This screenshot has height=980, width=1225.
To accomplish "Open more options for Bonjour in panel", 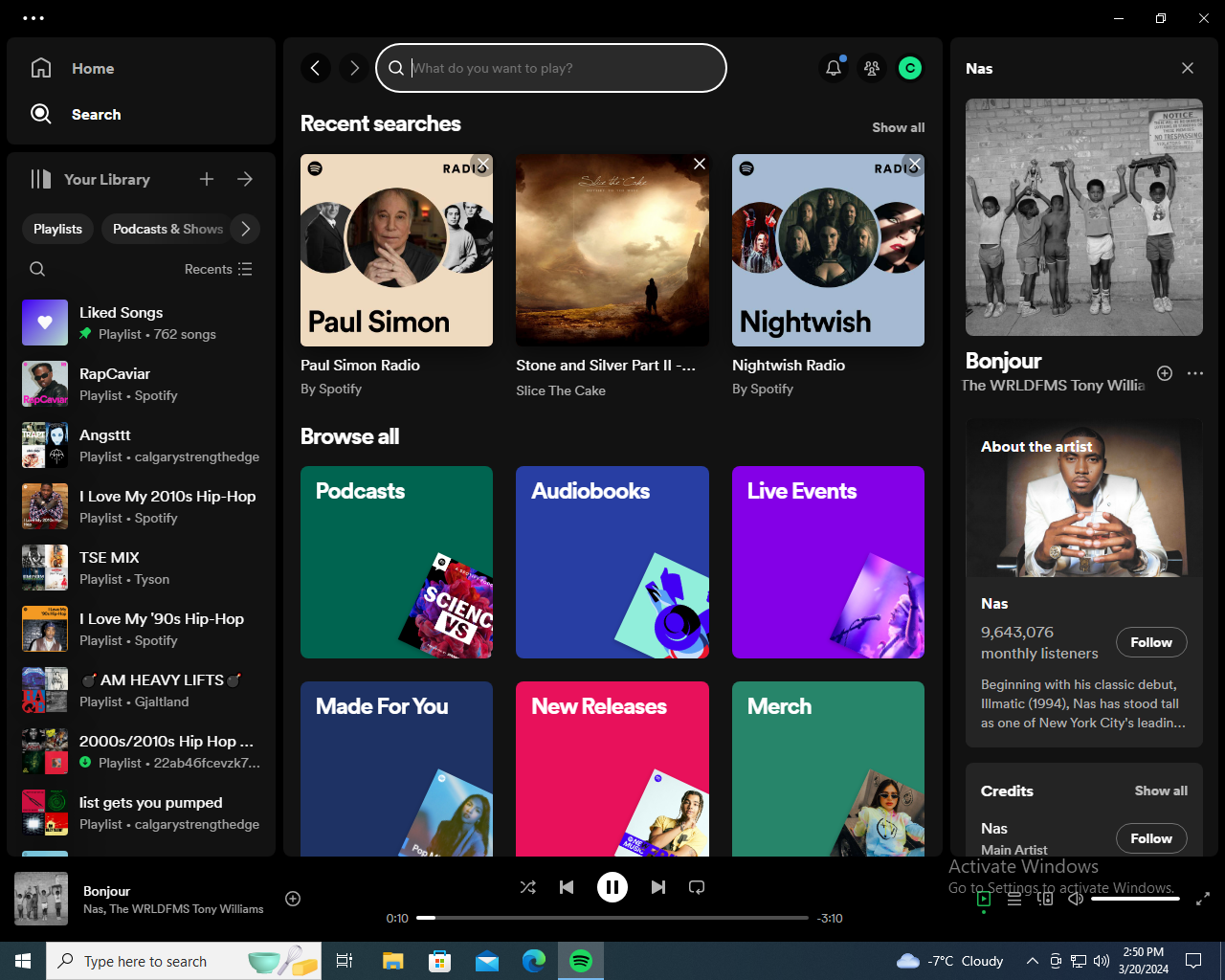I will point(1195,373).
